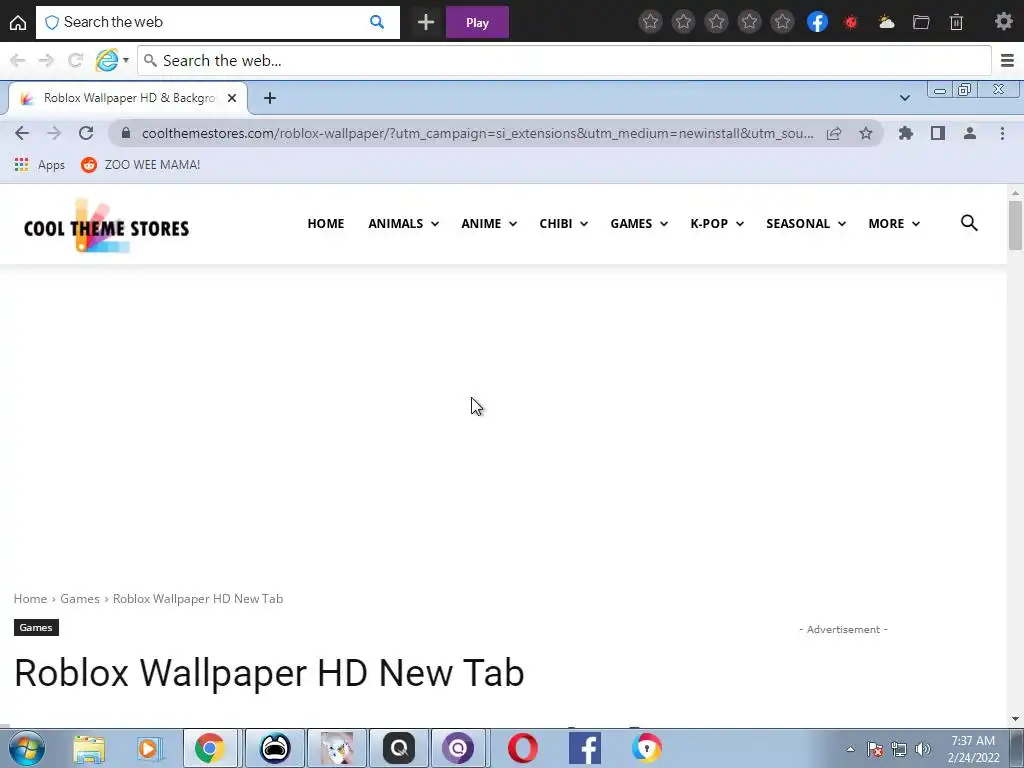1024x768 pixels.
Task: Click the red ladybug icon
Action: tap(850, 22)
